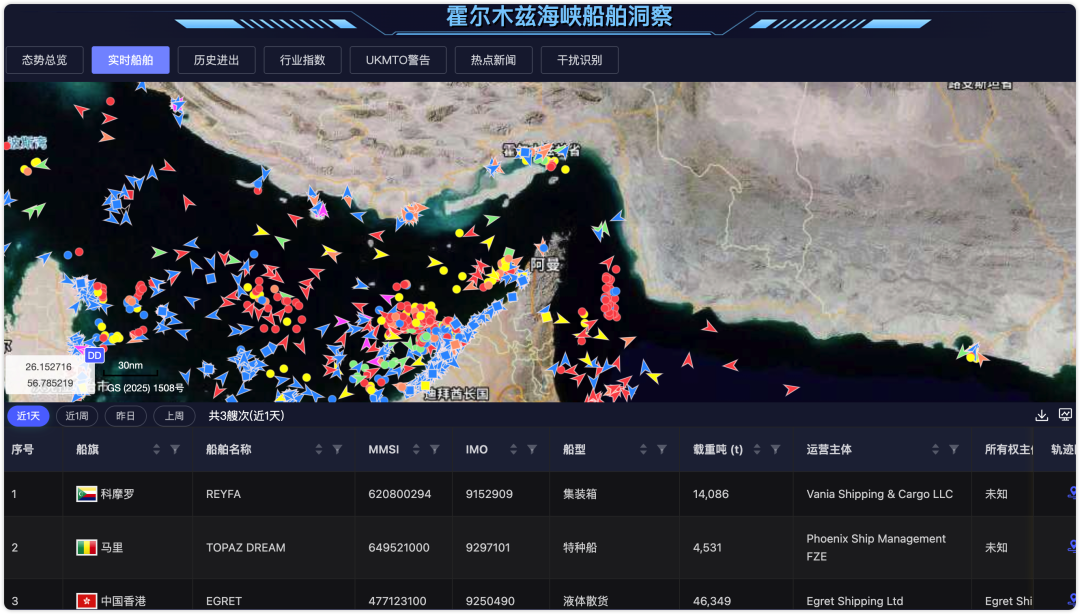Click the Hong Kong flag in the EGRET row
The height and width of the screenshot is (614, 1080).
87,601
